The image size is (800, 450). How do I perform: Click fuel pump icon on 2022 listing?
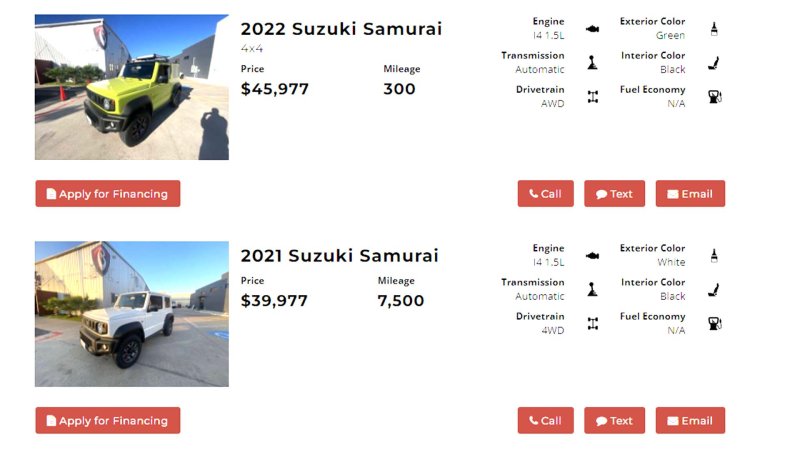pyautogui.click(x=714, y=97)
